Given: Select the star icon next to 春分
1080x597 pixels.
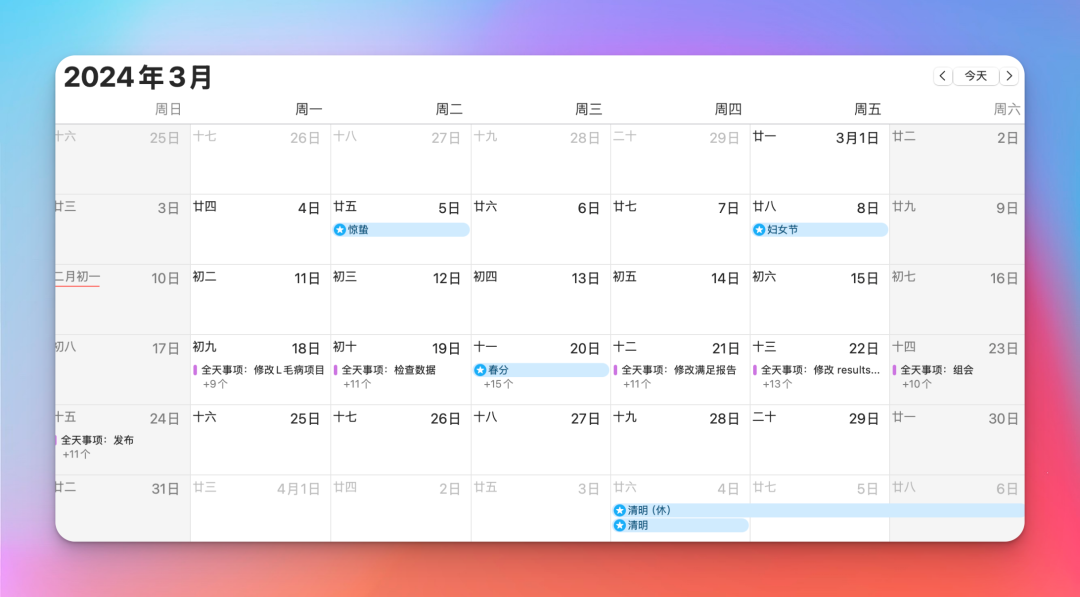Looking at the screenshot, I should click(x=479, y=370).
